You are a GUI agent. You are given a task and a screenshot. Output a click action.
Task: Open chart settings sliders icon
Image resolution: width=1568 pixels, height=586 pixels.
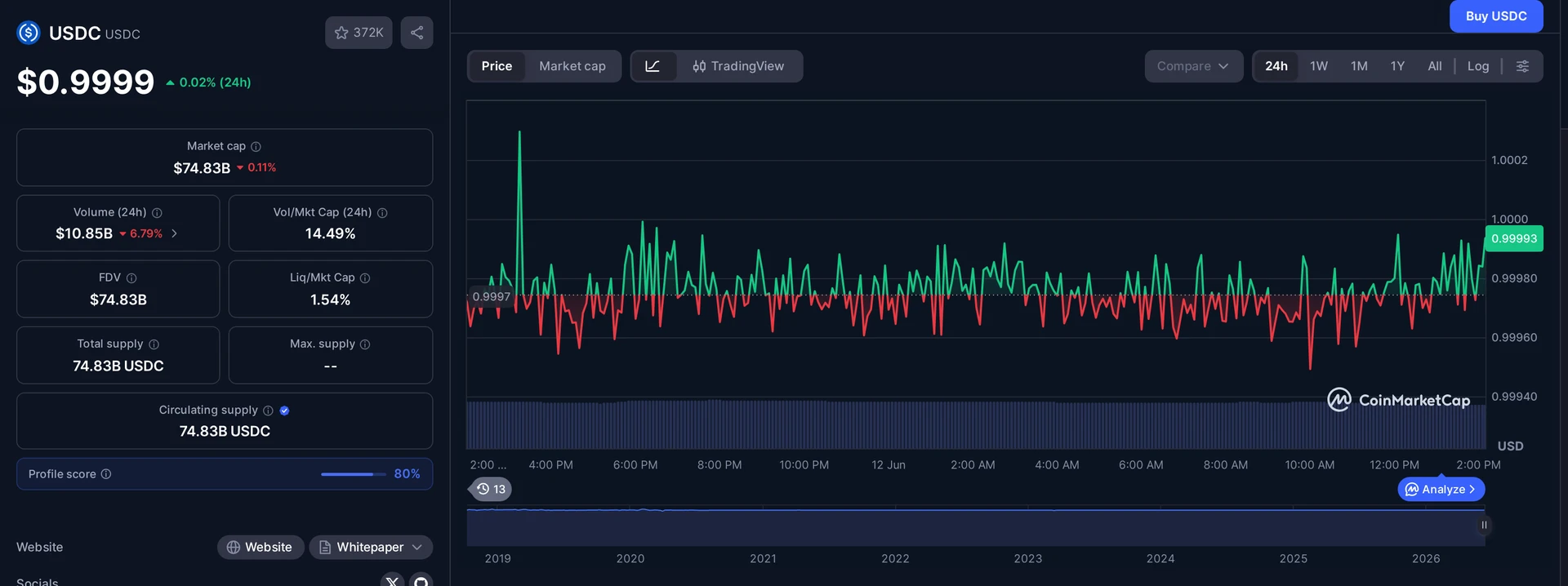(x=1522, y=66)
